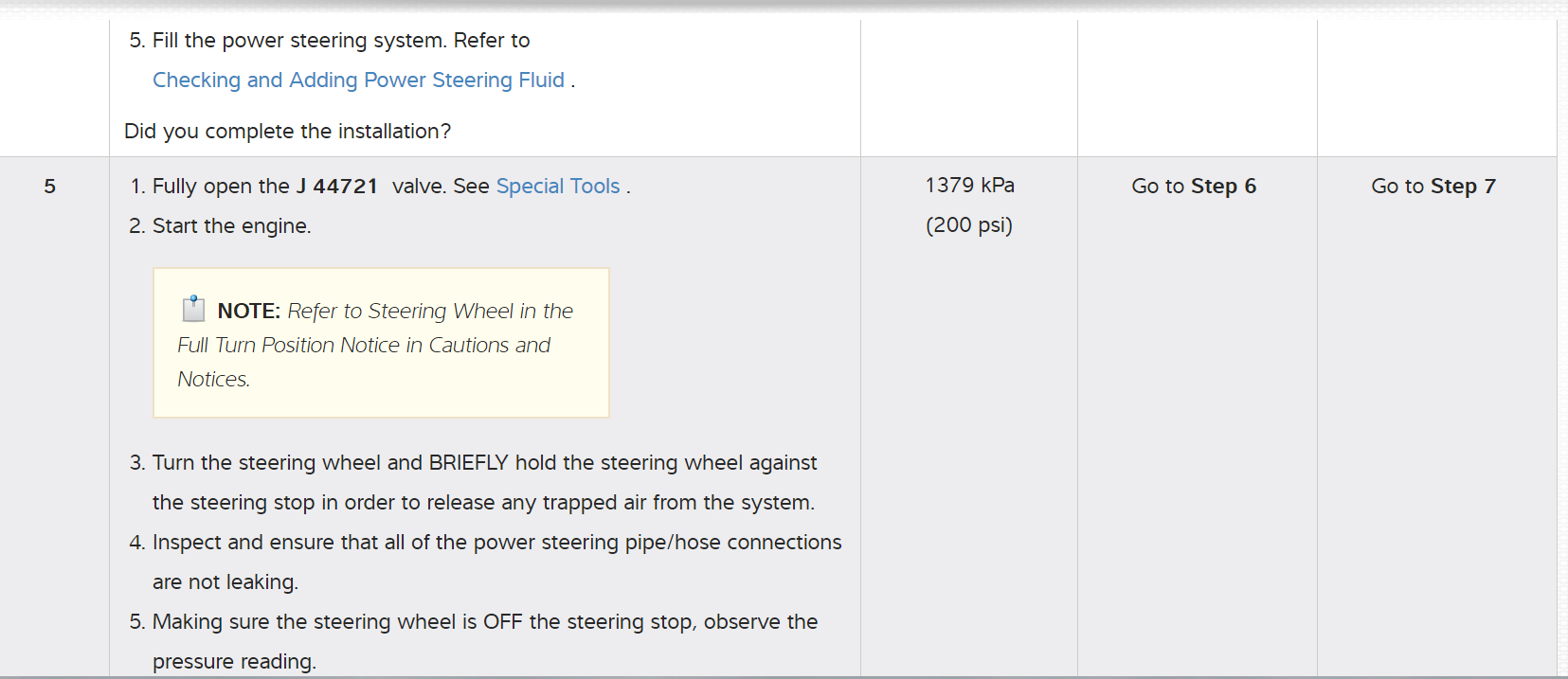Click the 'Start the engine.' instruction
Viewport: 1568px width, 679px height.
[x=231, y=226]
